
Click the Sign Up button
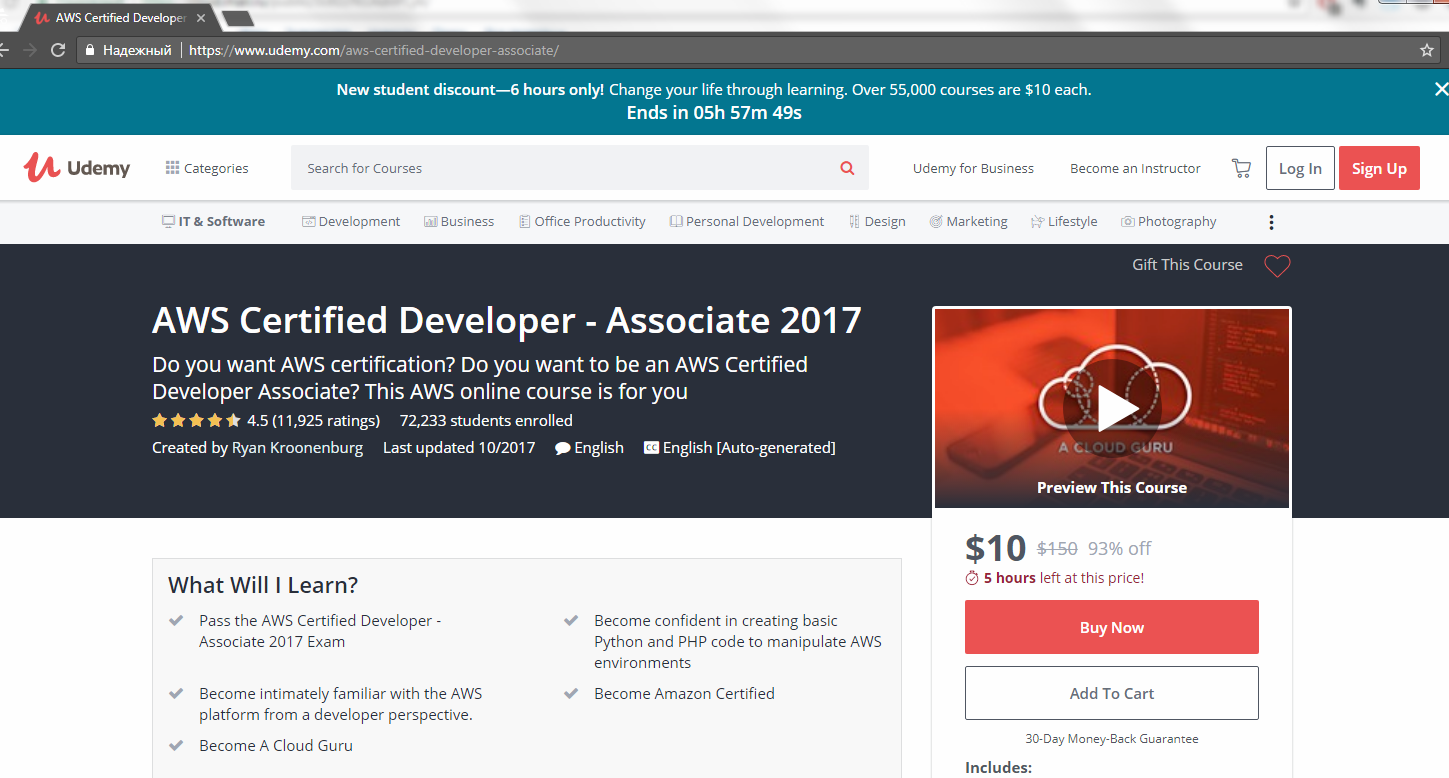(1379, 168)
